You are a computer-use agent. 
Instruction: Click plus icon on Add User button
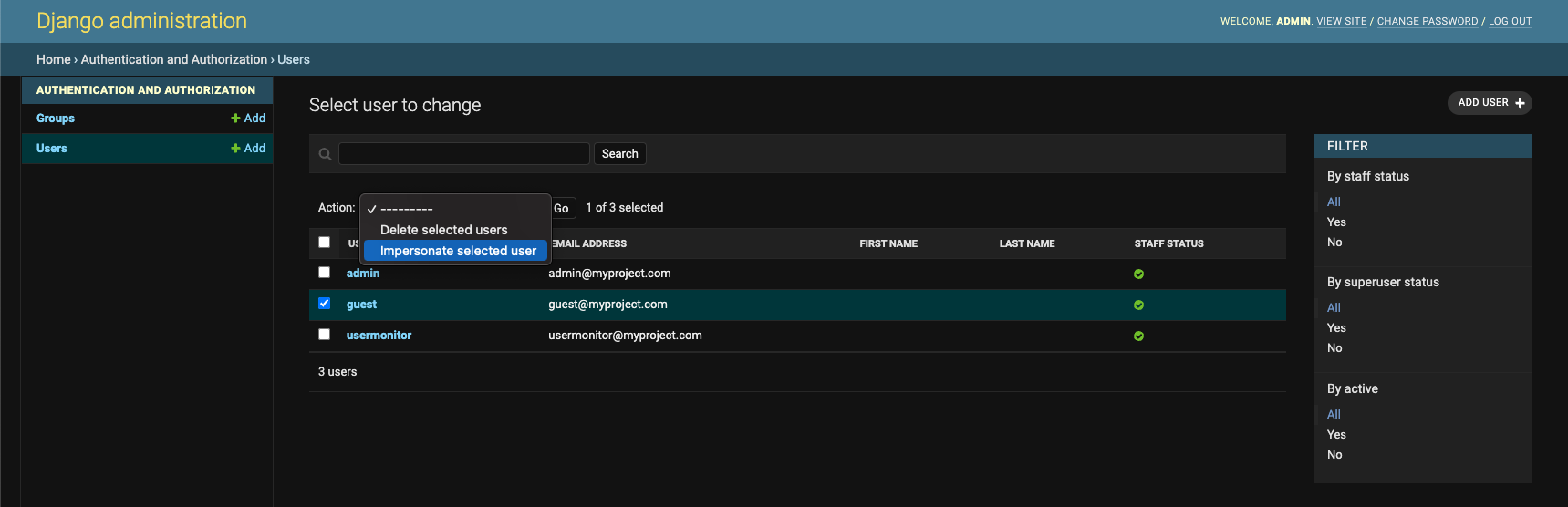1520,103
